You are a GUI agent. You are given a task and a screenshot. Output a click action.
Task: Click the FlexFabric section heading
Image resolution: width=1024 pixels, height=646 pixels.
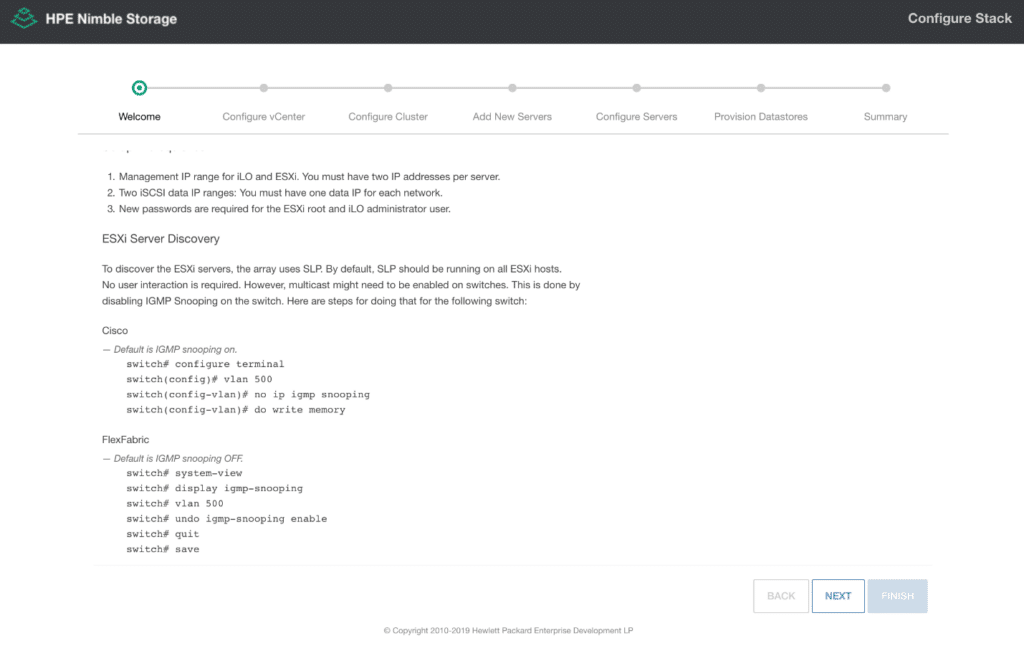pyautogui.click(x=125, y=440)
